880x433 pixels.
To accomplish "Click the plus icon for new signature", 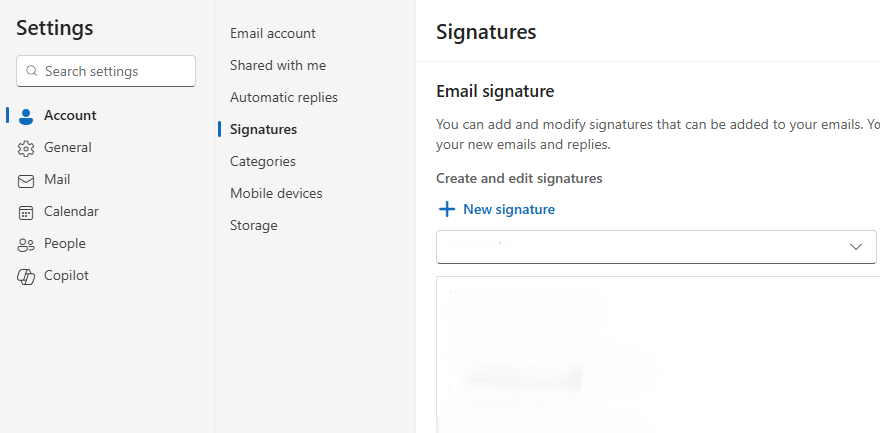I will [446, 210].
